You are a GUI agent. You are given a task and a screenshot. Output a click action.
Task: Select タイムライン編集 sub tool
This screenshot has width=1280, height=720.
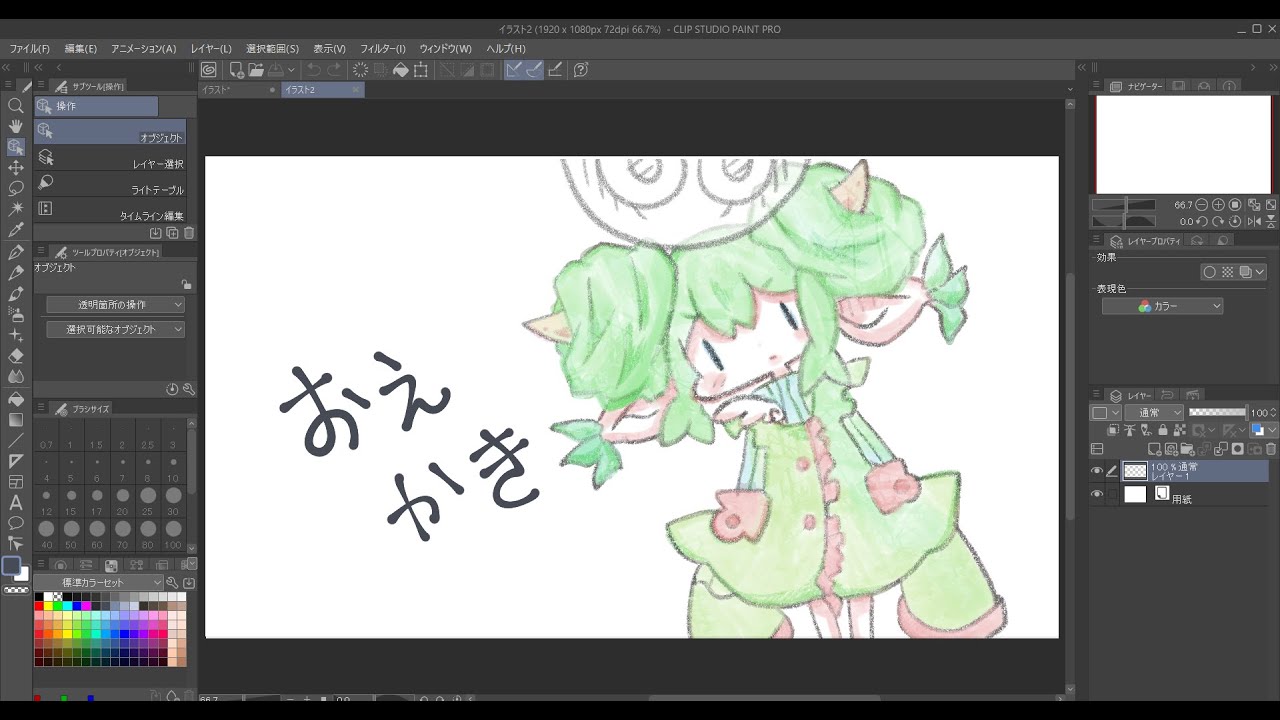(x=110, y=210)
